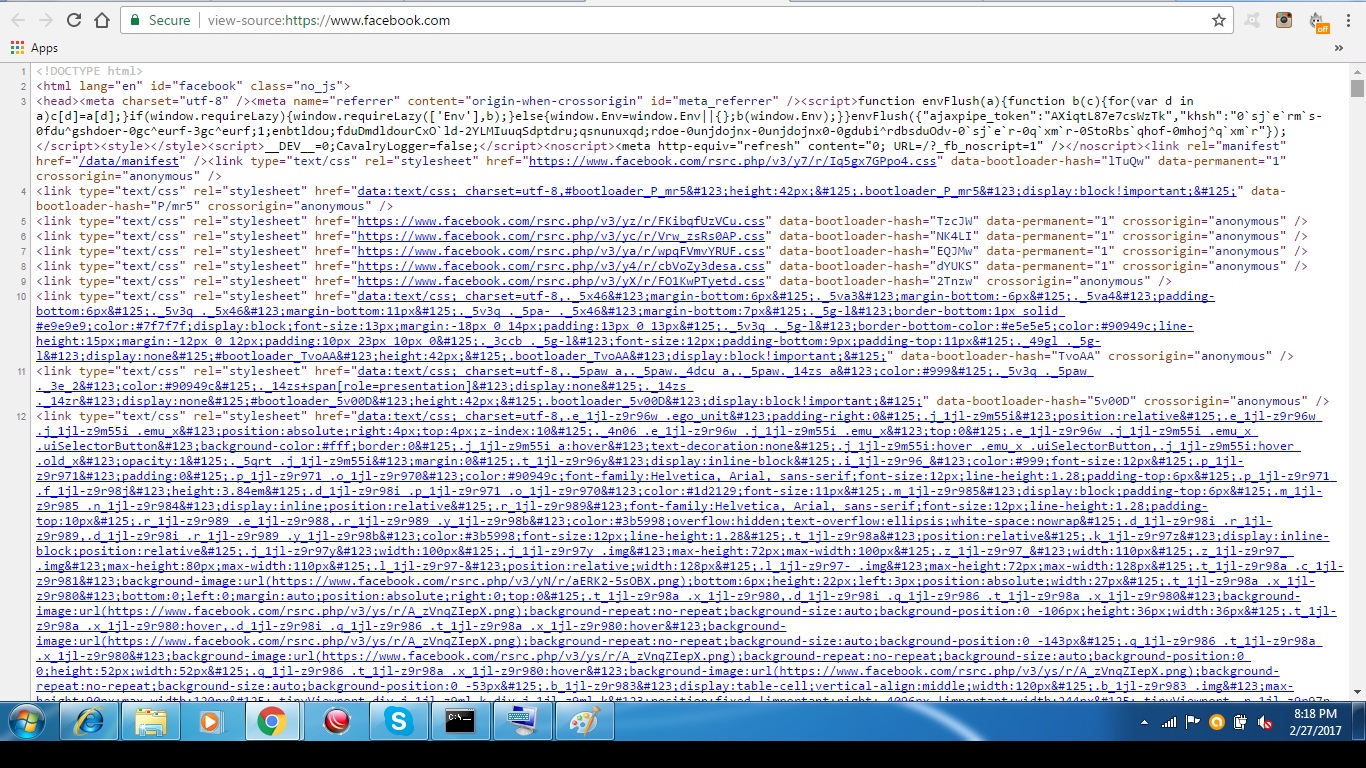The height and width of the screenshot is (768, 1366).
Task: Click the vertical scrollbar up arrow
Action: coord(1357,72)
